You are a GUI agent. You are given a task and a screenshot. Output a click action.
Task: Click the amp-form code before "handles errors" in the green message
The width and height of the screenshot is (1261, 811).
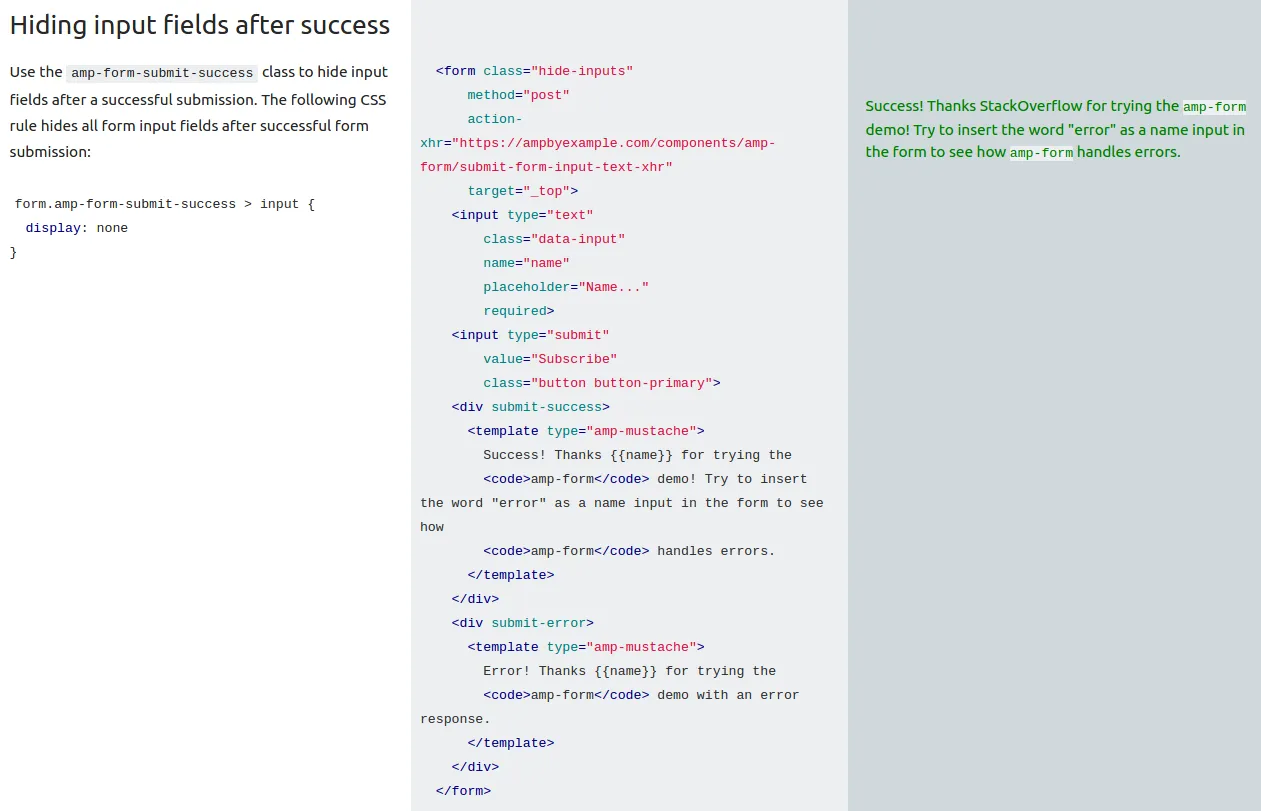click(x=1041, y=153)
